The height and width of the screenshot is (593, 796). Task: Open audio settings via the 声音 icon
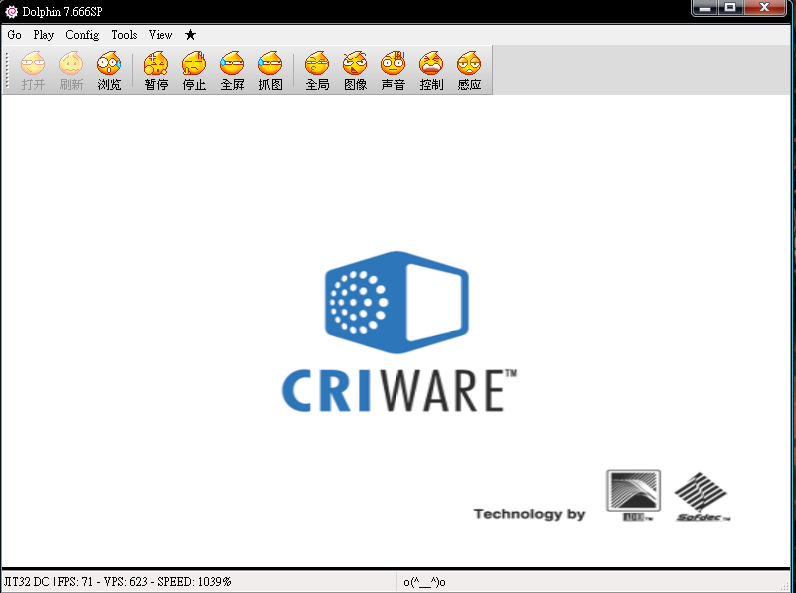[x=393, y=71]
